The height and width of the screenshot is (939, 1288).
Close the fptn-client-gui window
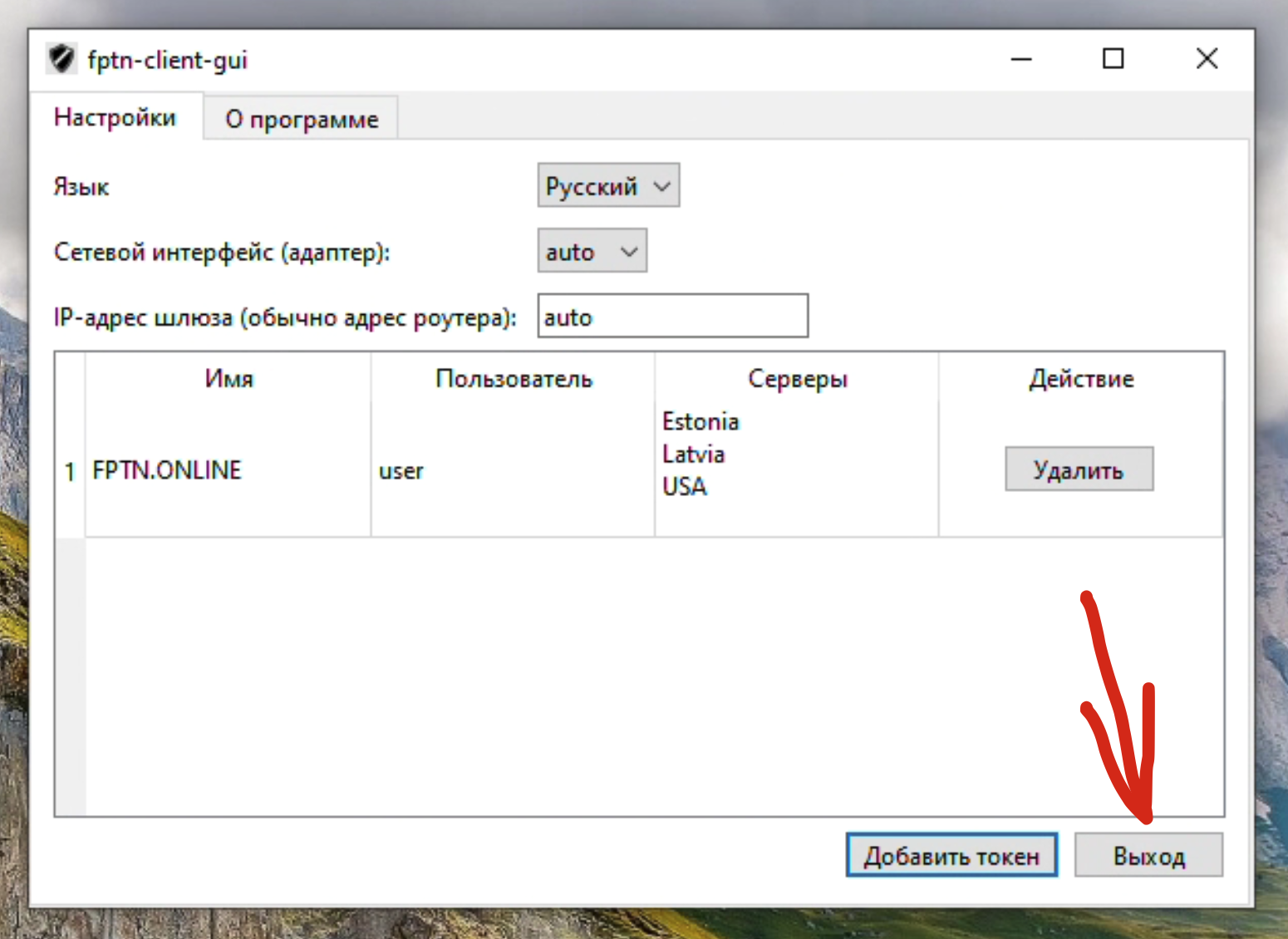coord(1207,59)
